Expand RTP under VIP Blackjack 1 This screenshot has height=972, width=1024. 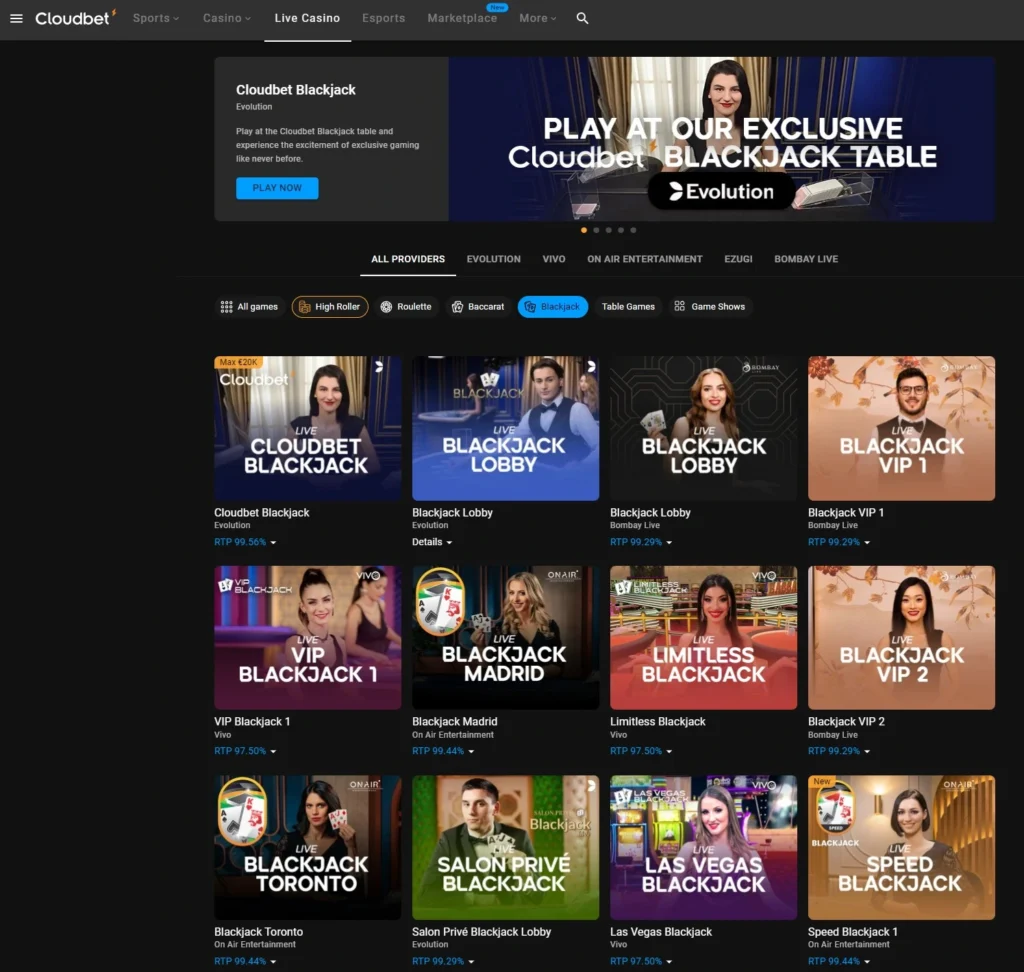tap(245, 751)
